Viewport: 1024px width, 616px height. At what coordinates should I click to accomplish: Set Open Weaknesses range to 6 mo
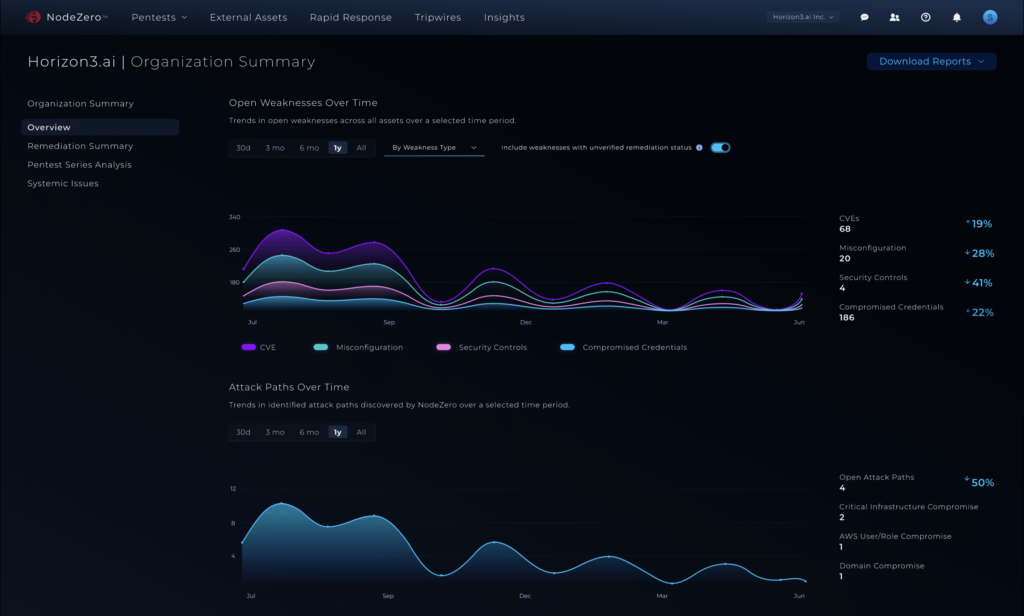coord(309,148)
